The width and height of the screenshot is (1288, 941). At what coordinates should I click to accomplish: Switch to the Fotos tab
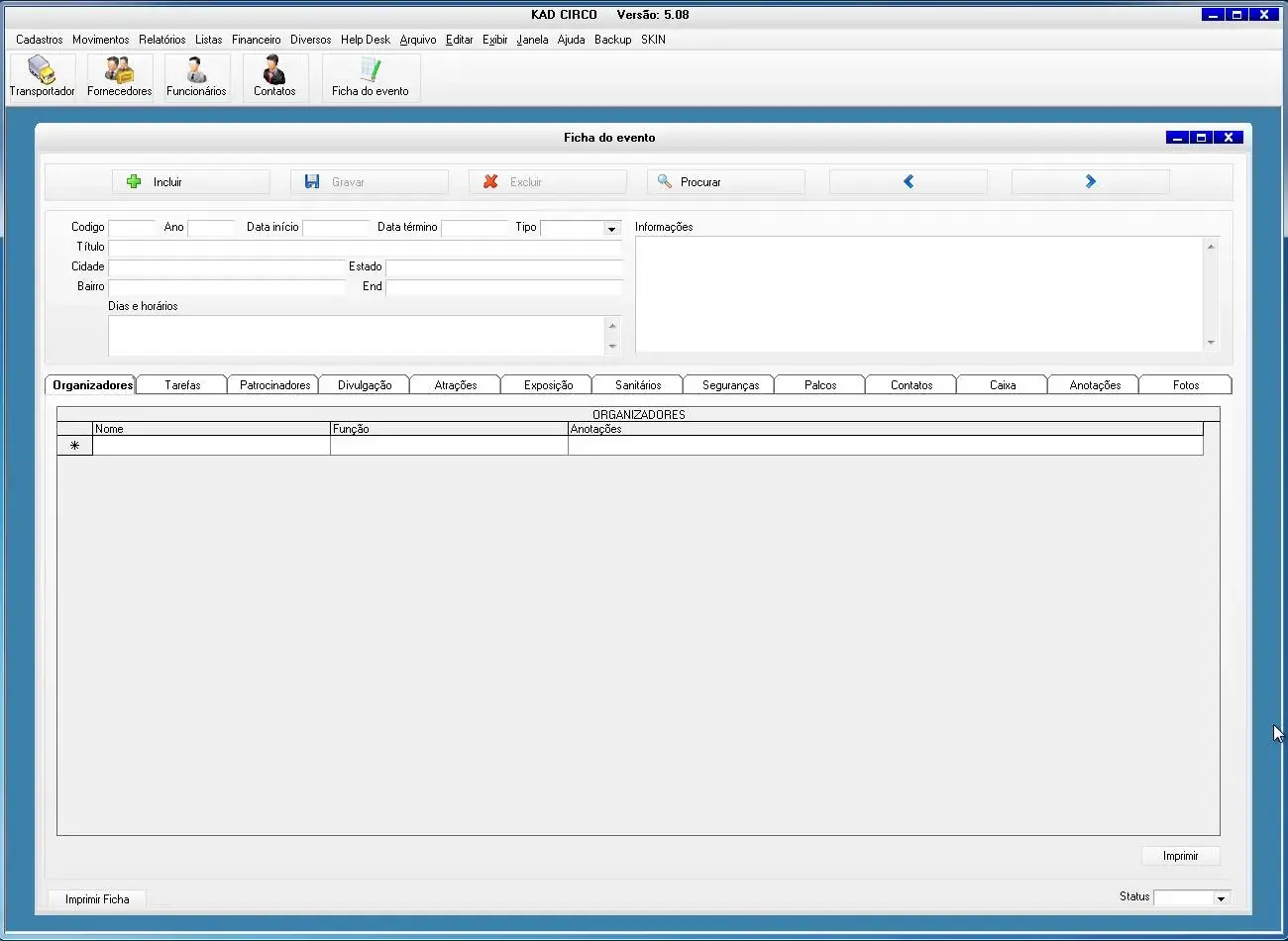[x=1185, y=385]
